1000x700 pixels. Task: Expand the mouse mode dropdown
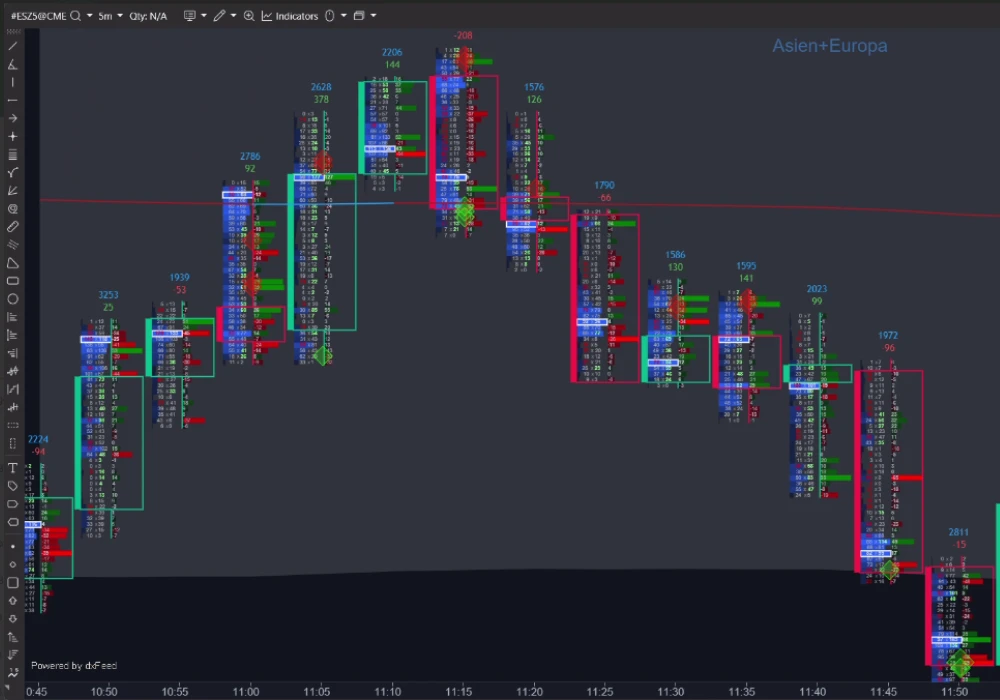(343, 16)
